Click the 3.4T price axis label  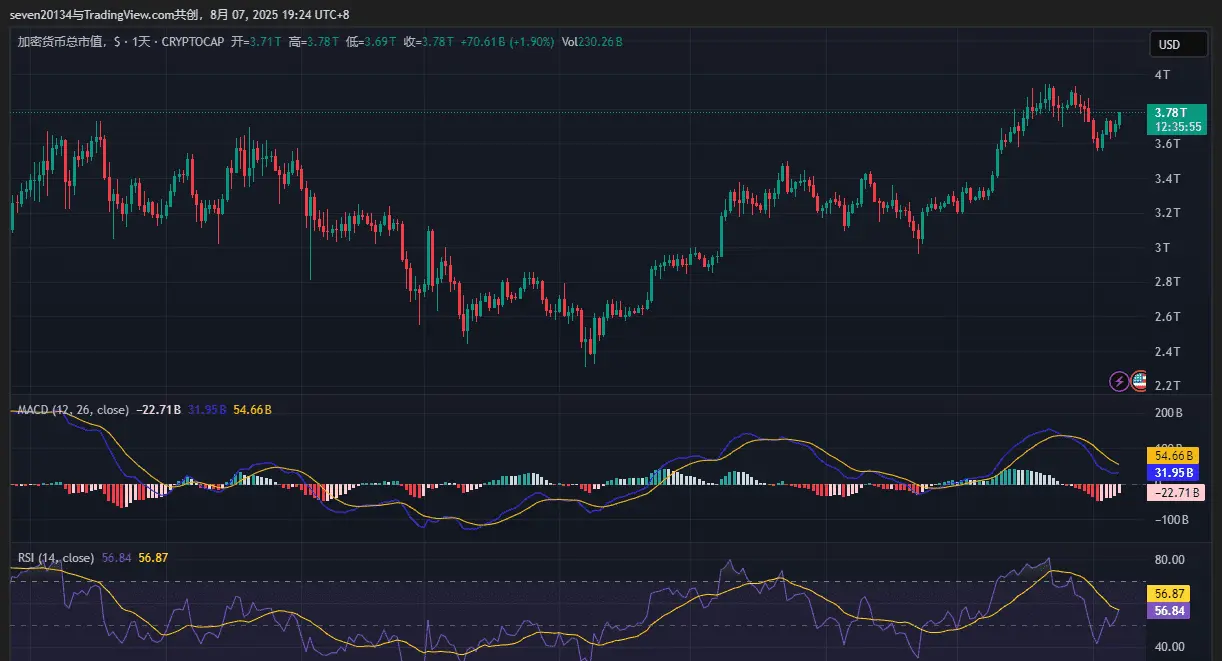[x=1167, y=179]
